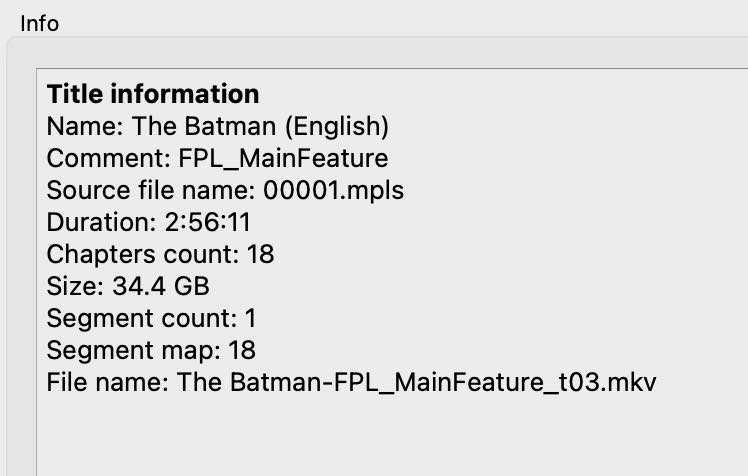The height and width of the screenshot is (476, 748).
Task: Select the Chapters count: 18 line
Action: click(x=160, y=254)
